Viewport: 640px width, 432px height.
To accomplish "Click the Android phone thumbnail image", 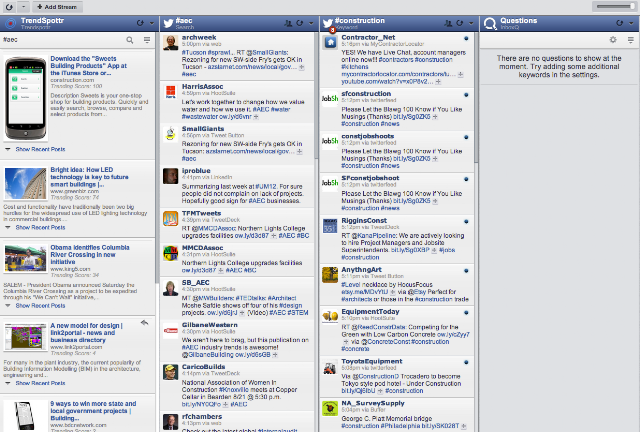I will (x=25, y=98).
